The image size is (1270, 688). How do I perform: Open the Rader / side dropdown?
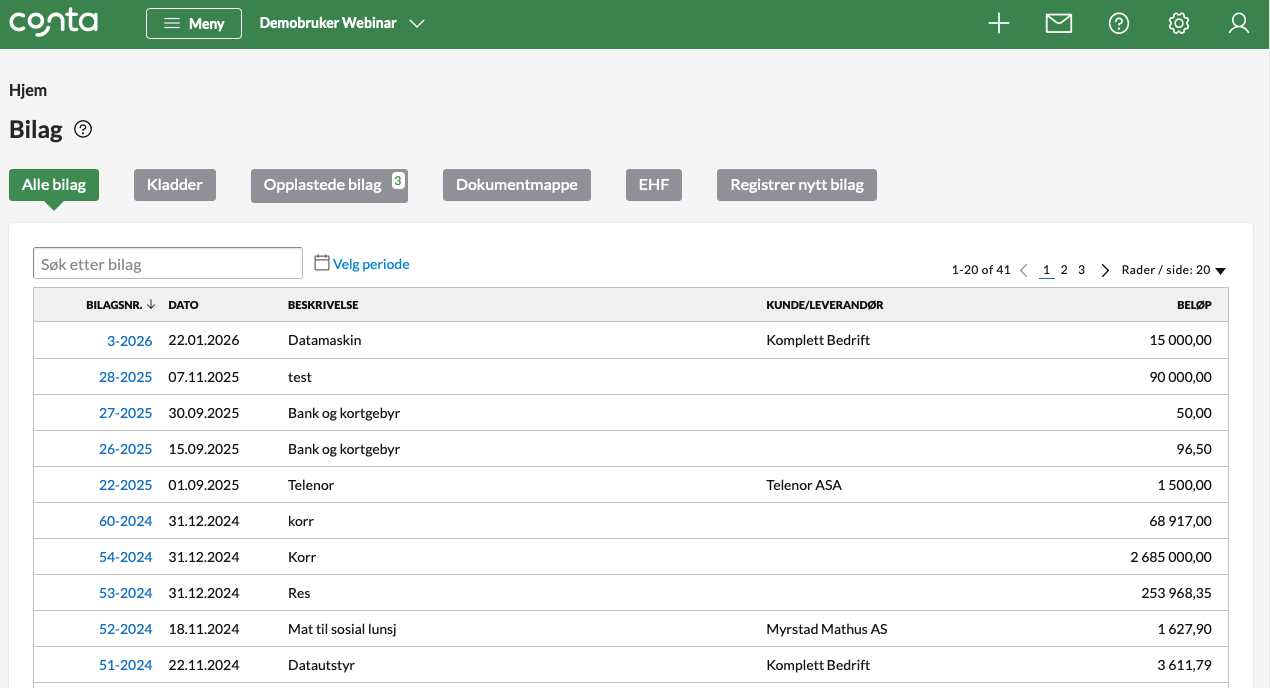coord(1173,270)
